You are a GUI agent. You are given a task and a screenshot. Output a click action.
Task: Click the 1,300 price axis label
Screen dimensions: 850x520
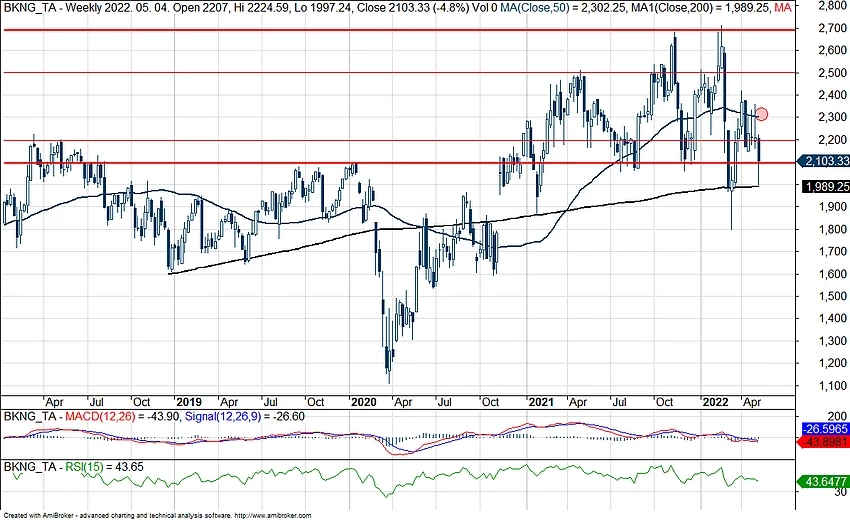(x=832, y=341)
